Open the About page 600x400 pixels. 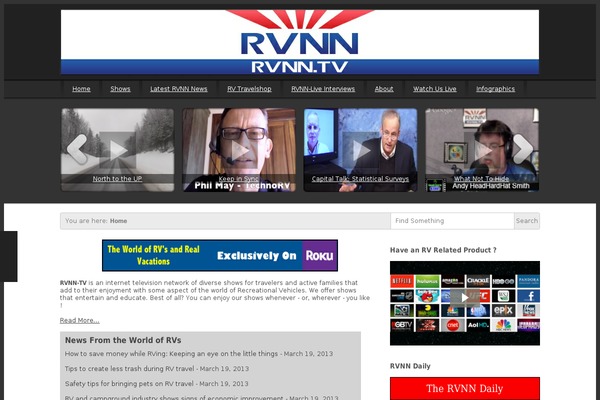point(384,89)
